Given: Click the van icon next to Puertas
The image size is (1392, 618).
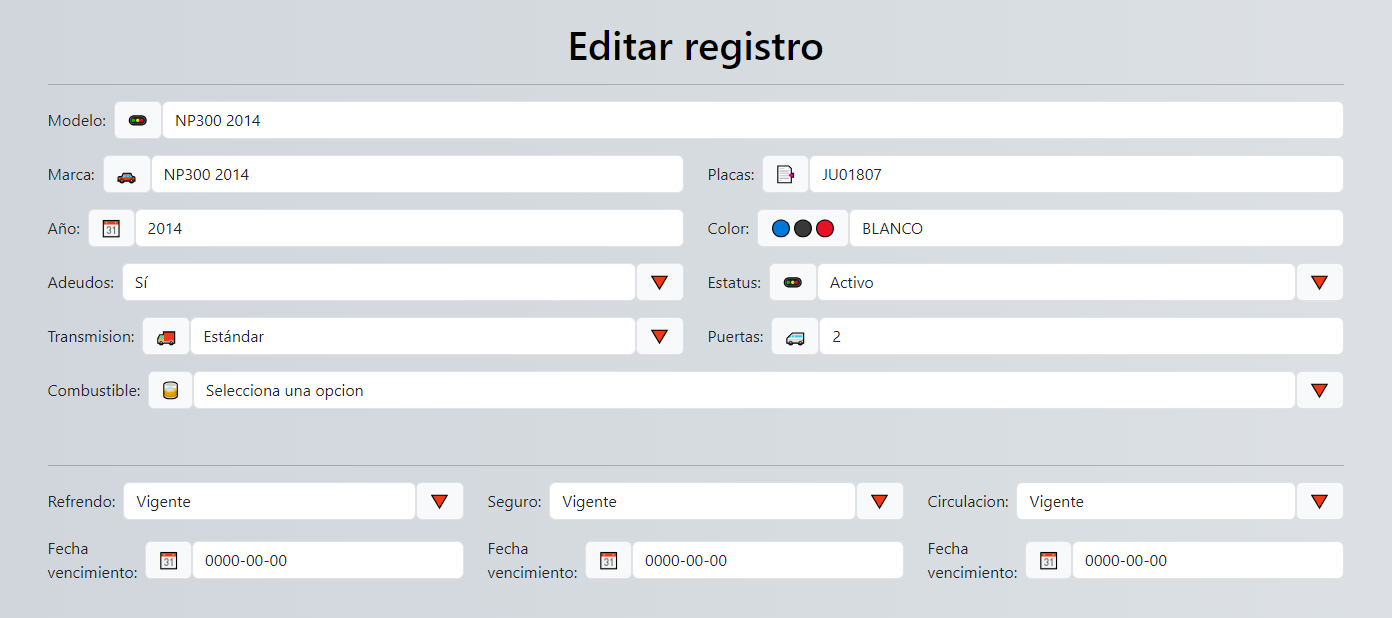Looking at the screenshot, I should (x=795, y=336).
